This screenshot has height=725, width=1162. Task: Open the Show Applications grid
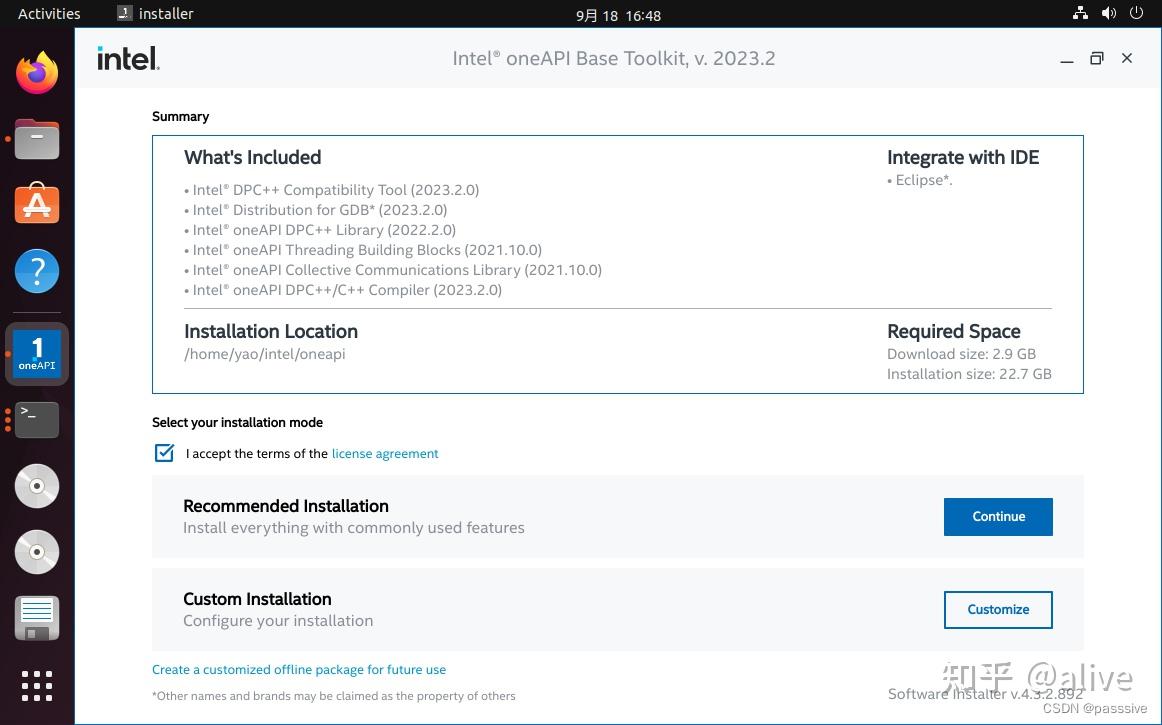tap(36, 686)
